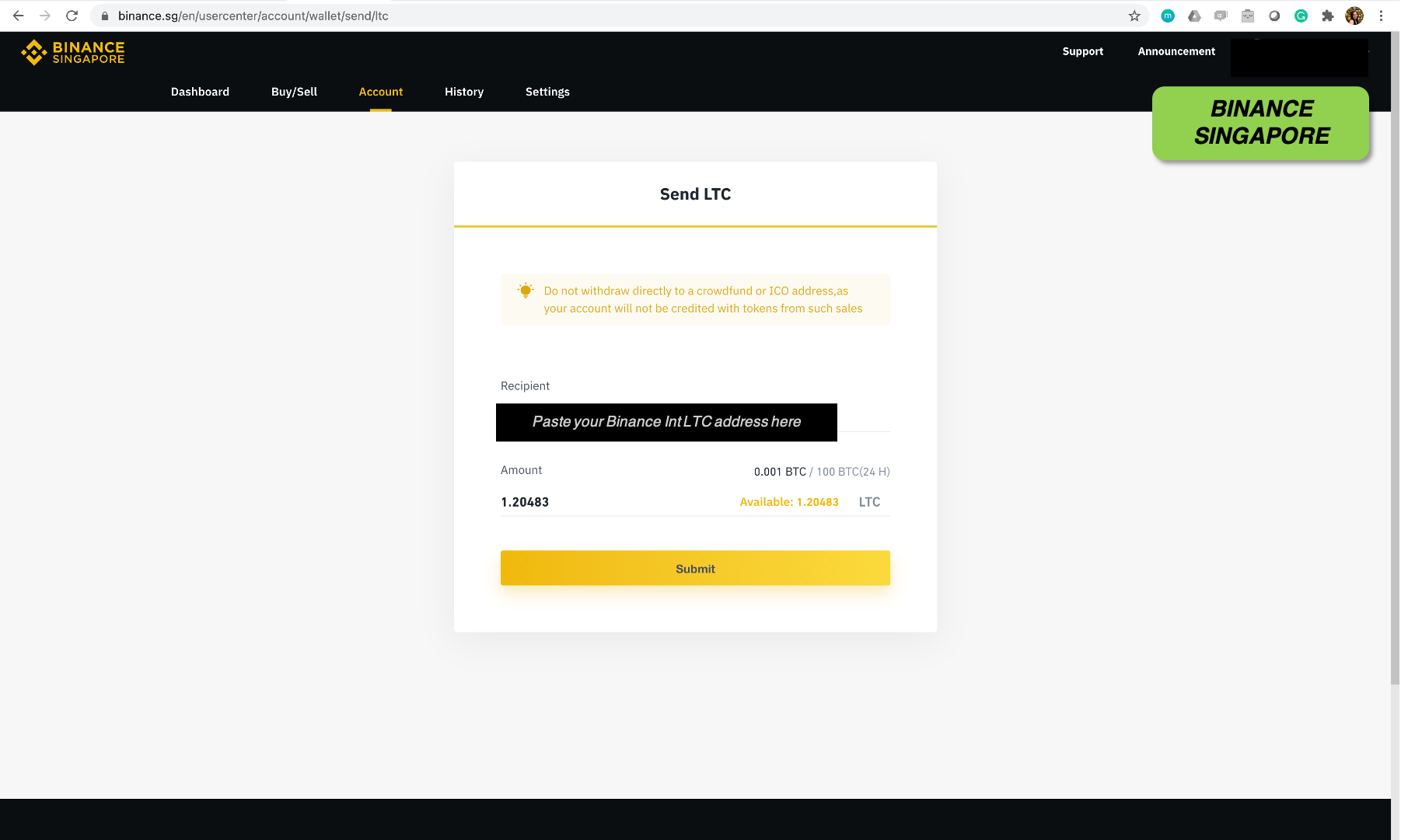
Task: Click the browser forward arrow
Action: [45, 16]
